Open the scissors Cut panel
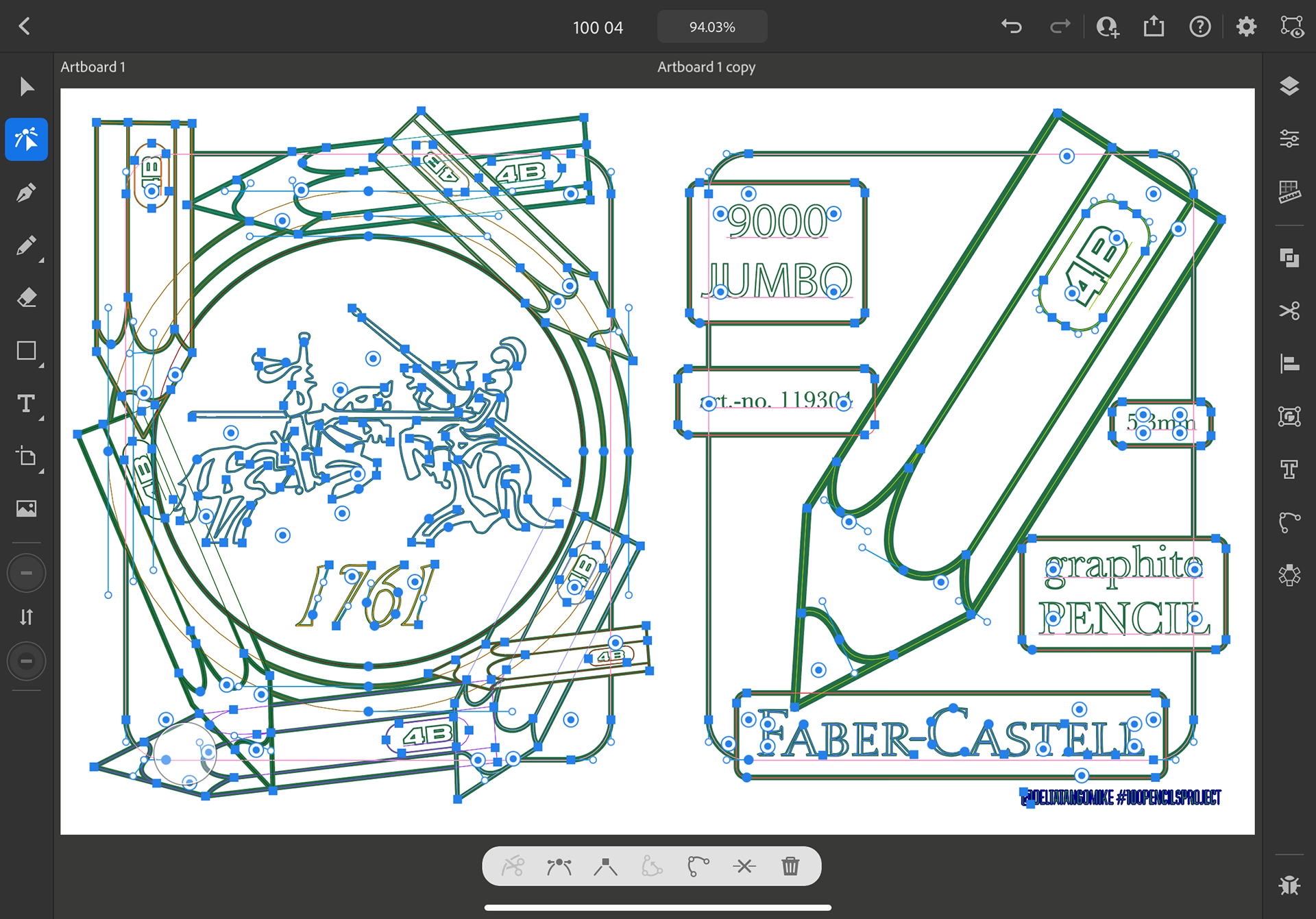The image size is (1316, 919). pyautogui.click(x=1289, y=310)
